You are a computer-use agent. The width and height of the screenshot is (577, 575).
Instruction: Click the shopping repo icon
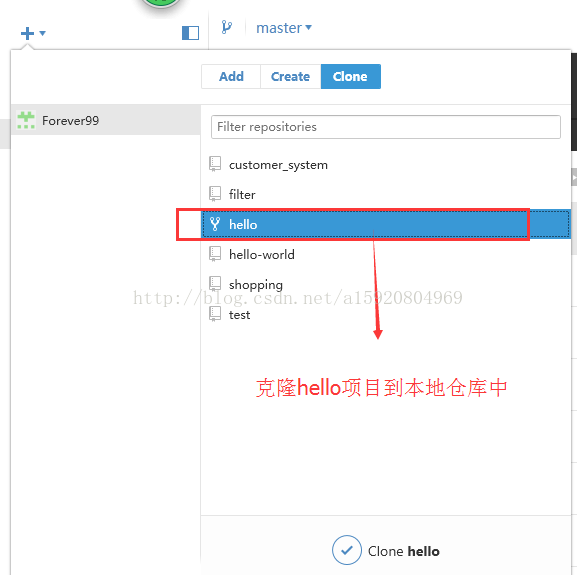click(215, 284)
